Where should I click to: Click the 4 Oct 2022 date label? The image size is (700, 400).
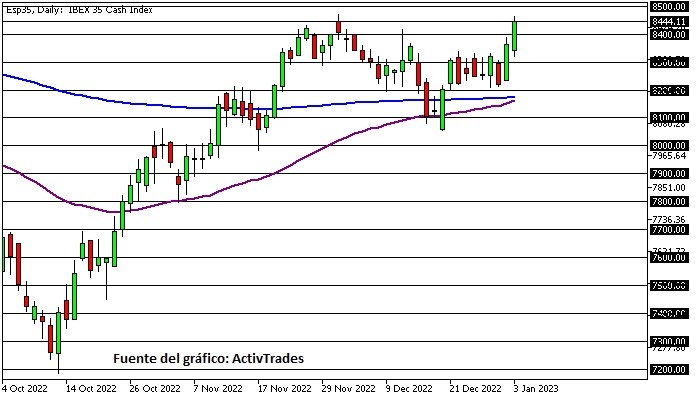26,387
